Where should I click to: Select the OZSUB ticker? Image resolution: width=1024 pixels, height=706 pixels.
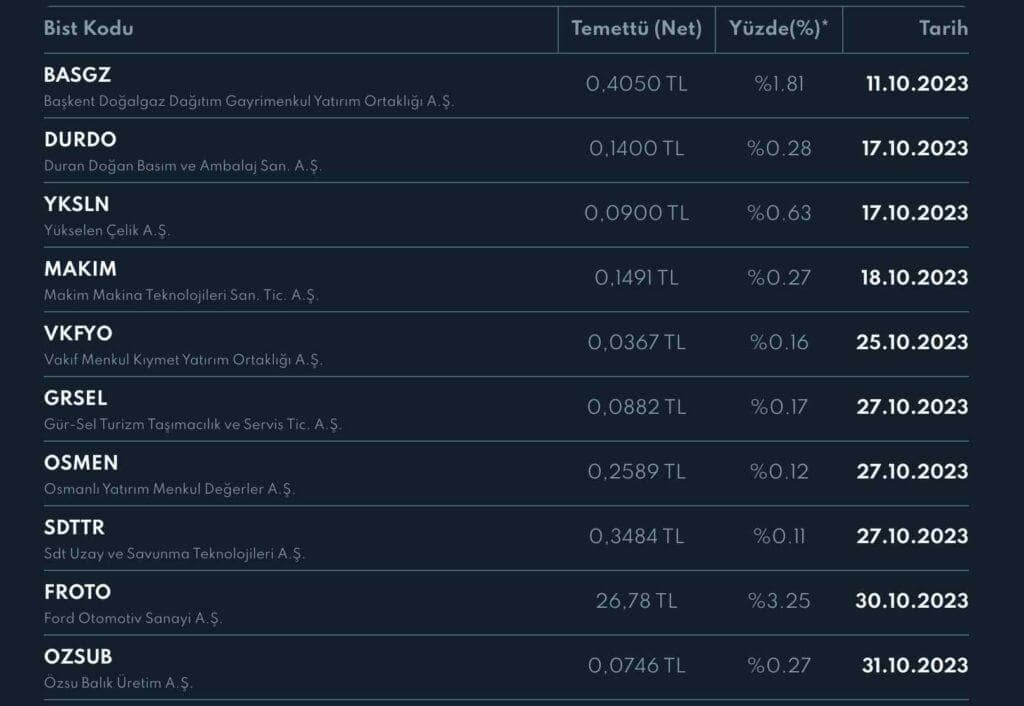[x=78, y=657]
